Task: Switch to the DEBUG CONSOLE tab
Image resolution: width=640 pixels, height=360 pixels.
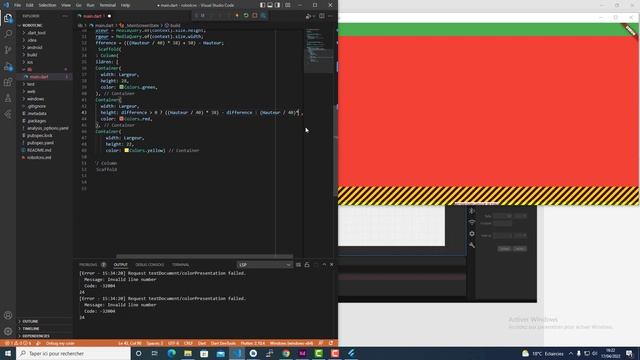Action: (x=149, y=265)
